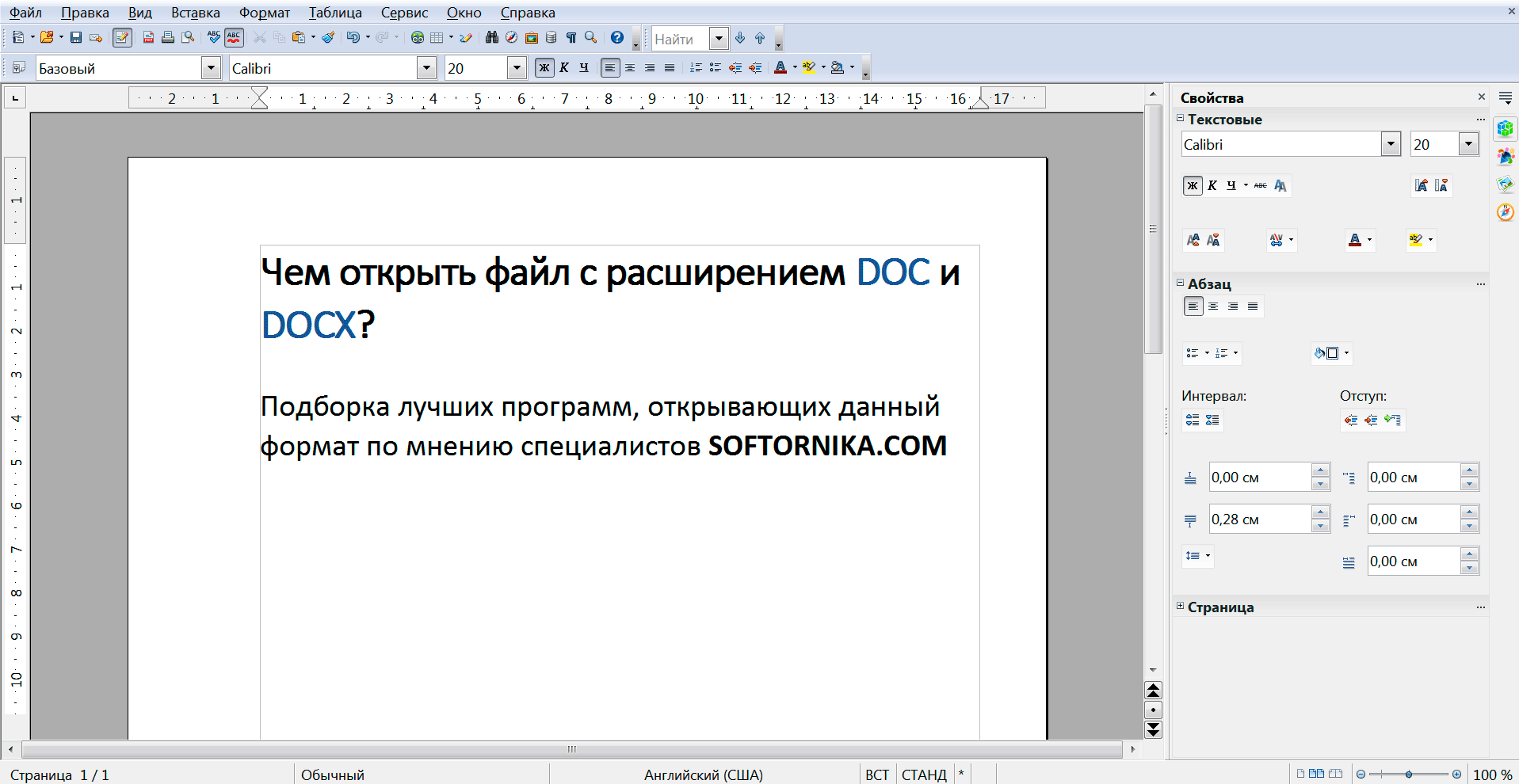Viewport: 1519px width, 784px height.
Task: Open the Styles and Formatting icon
Action: pos(19,68)
